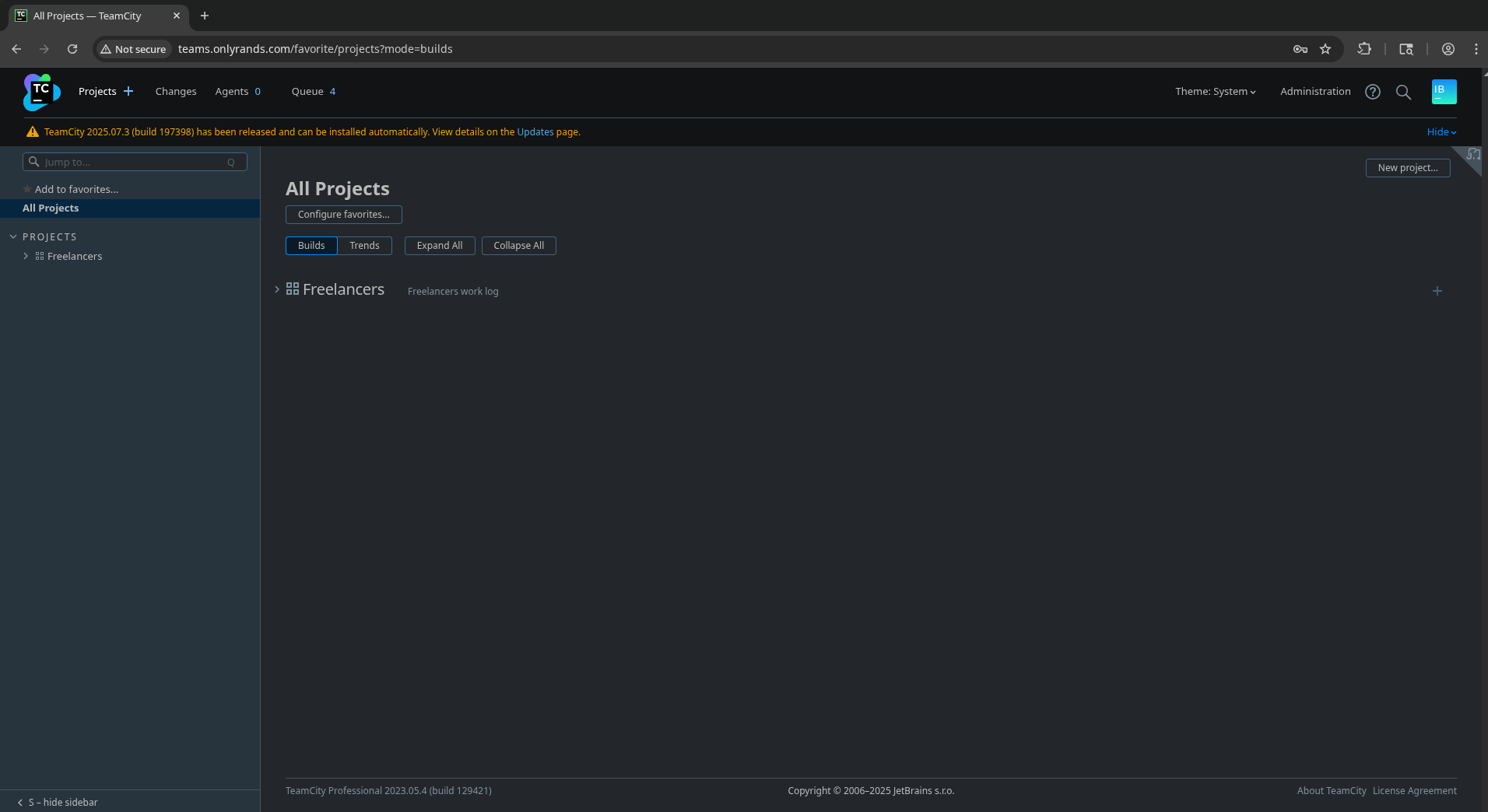Open the search magnifier in header
The width and height of the screenshot is (1488, 812).
click(1403, 92)
